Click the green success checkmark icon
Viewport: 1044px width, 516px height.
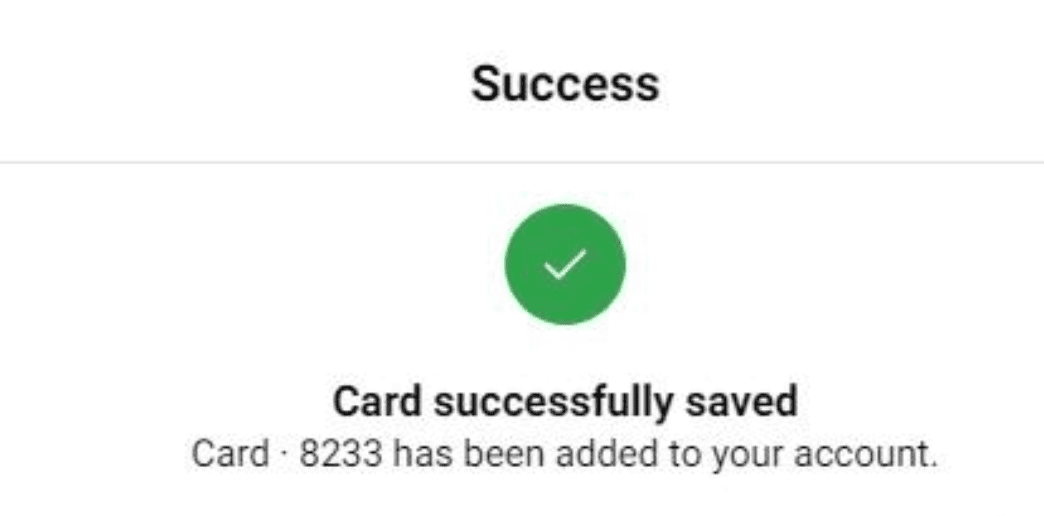pyautogui.click(x=565, y=264)
